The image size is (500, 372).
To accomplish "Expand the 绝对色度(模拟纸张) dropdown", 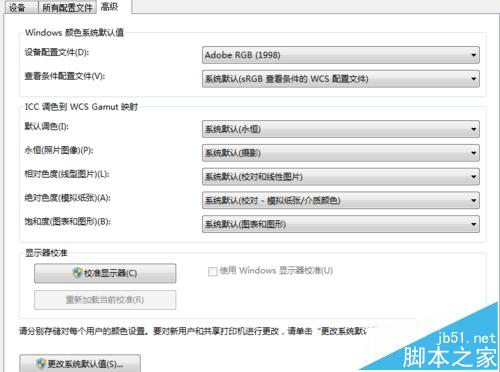I will click(341, 200).
